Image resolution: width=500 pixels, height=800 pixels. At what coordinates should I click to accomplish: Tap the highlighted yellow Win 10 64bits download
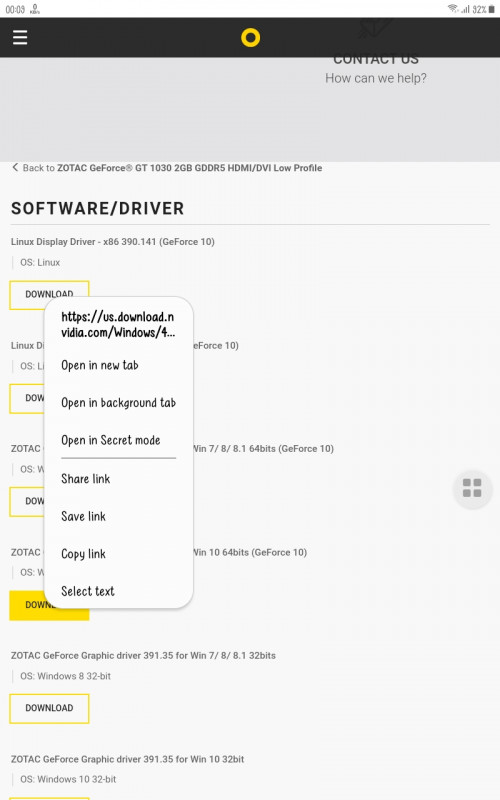click(49, 605)
